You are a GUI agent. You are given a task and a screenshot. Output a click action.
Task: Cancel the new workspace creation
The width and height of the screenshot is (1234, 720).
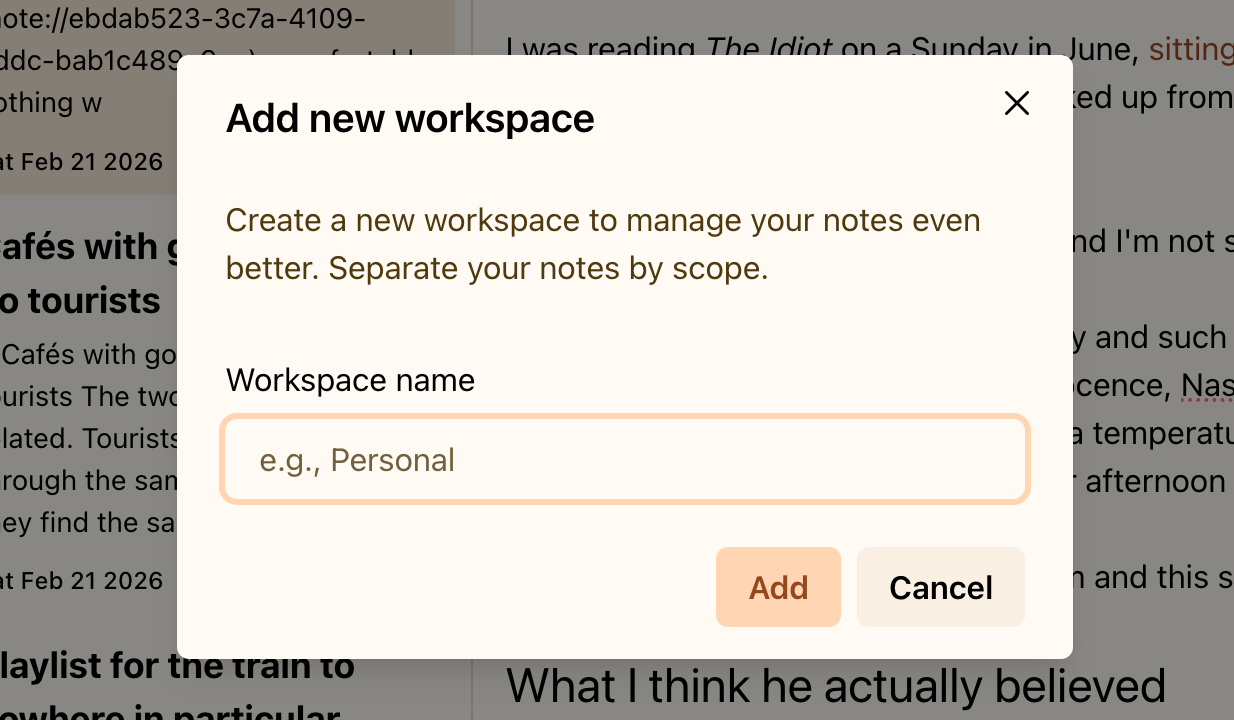(x=940, y=588)
